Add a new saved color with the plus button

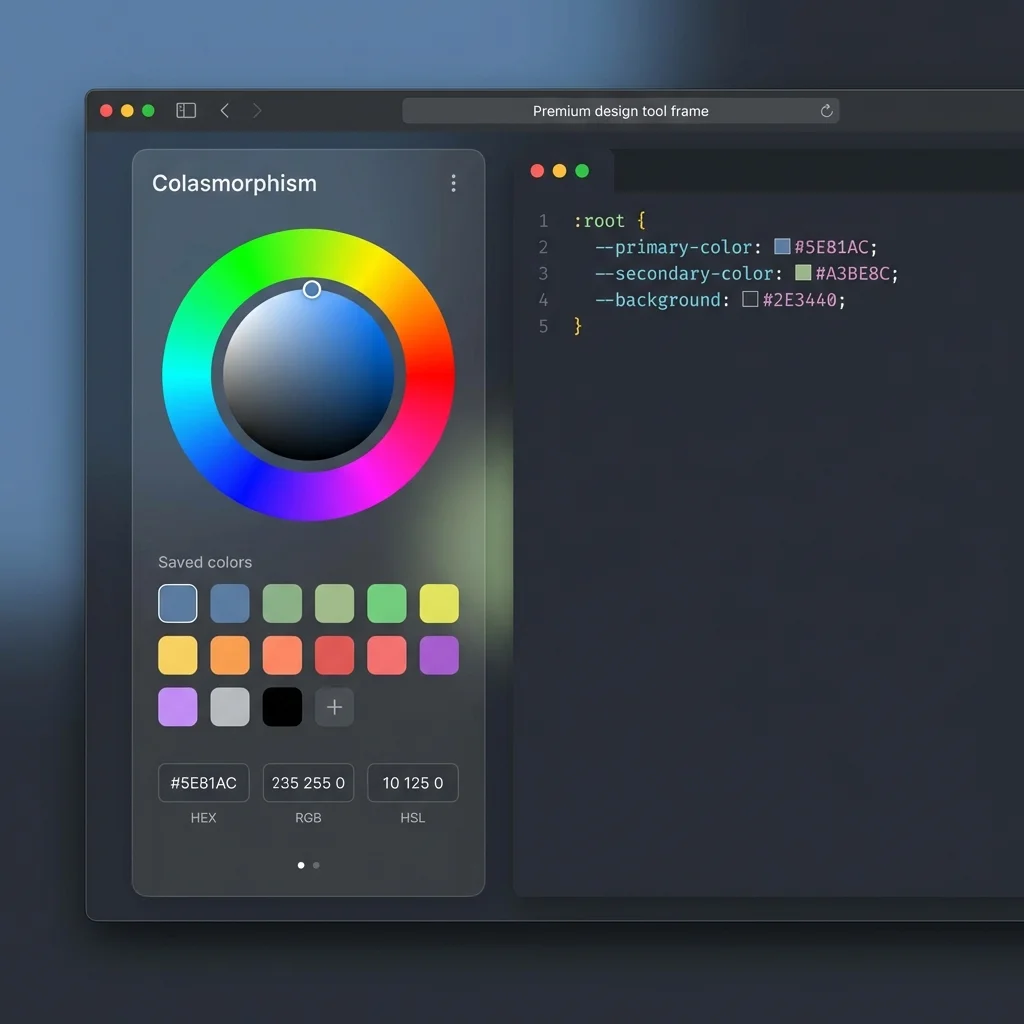click(x=334, y=707)
